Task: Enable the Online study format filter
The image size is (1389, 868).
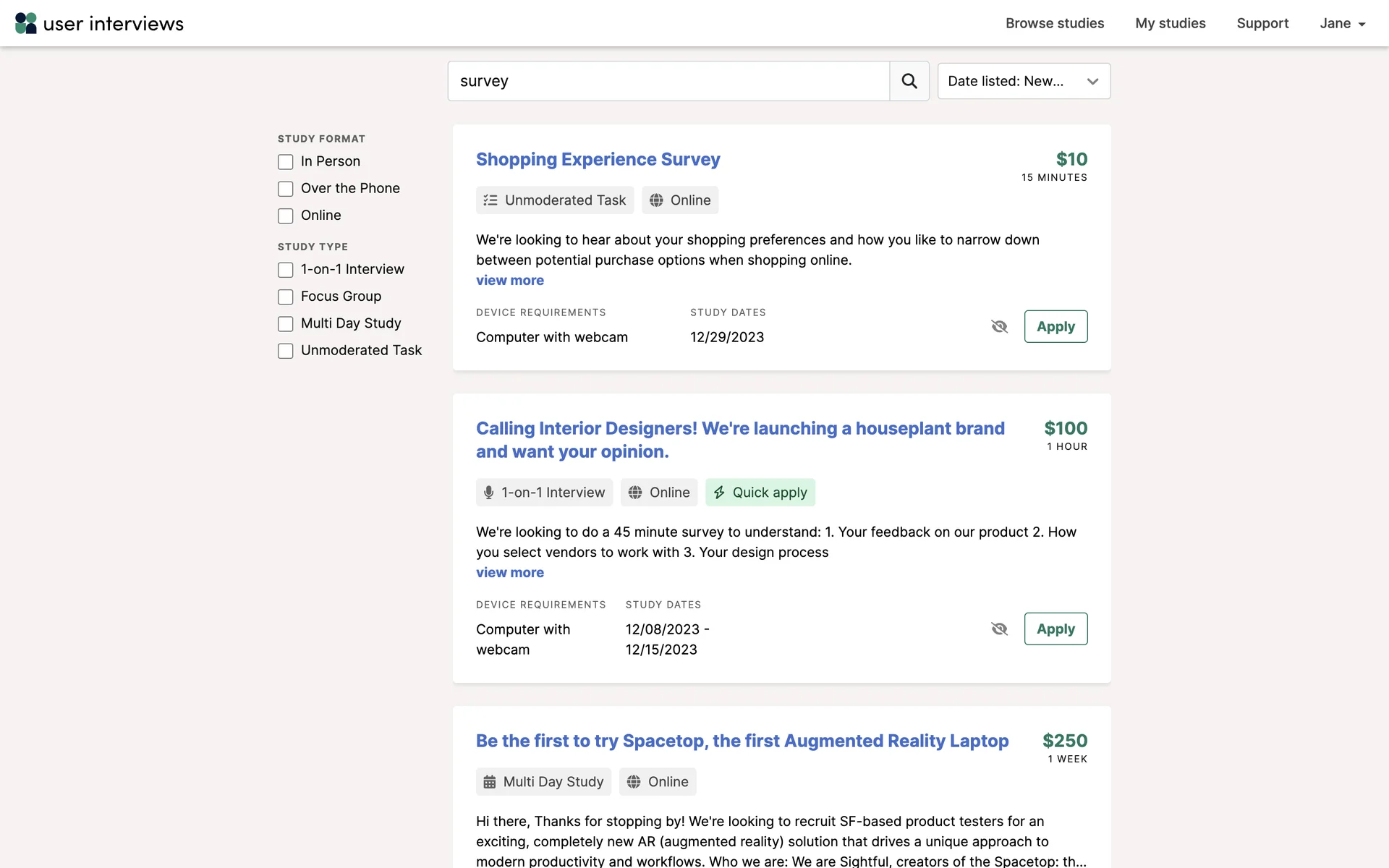Action: (286, 216)
